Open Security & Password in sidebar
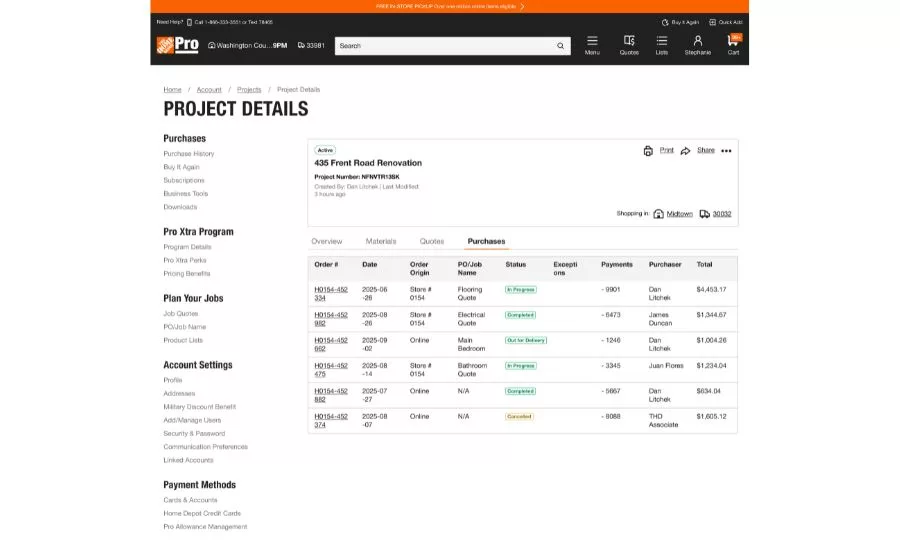 click(x=194, y=433)
